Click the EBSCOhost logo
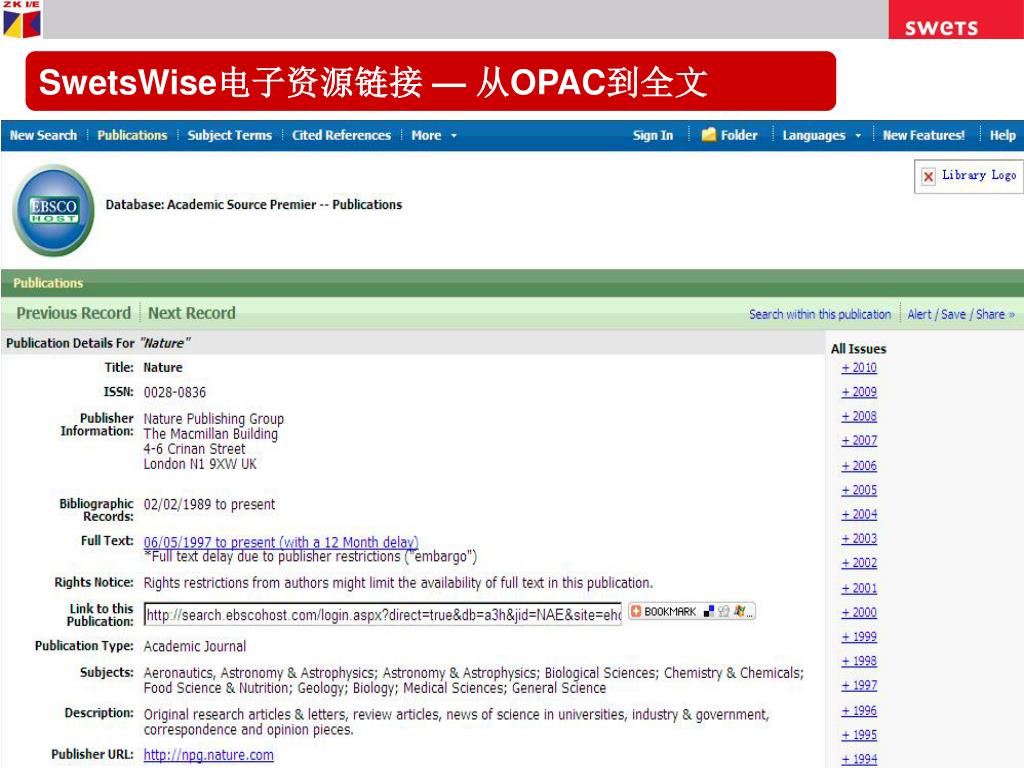 pos(54,210)
